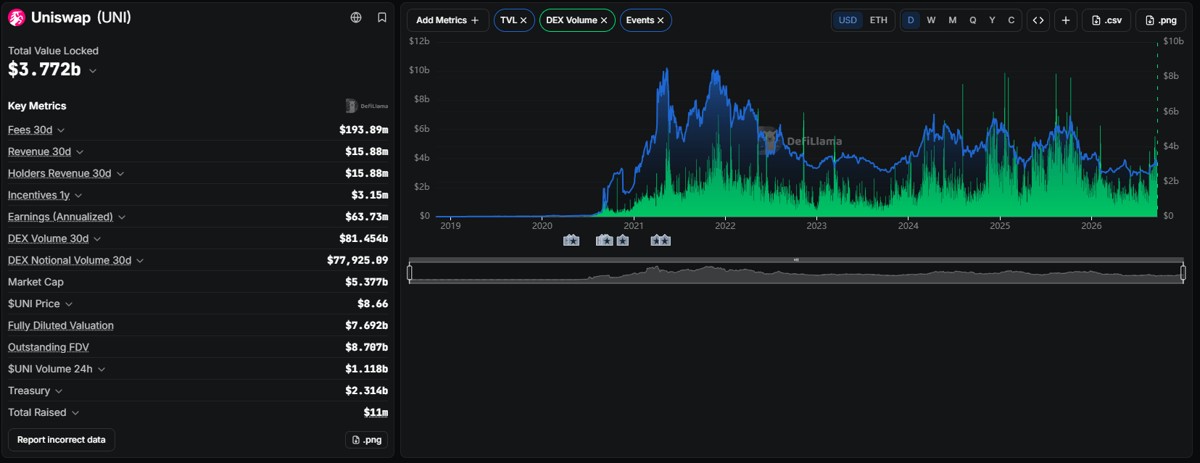Select cumulative (C) chart mode
Screen dimensions: 1200x463
[x=1011, y=20]
